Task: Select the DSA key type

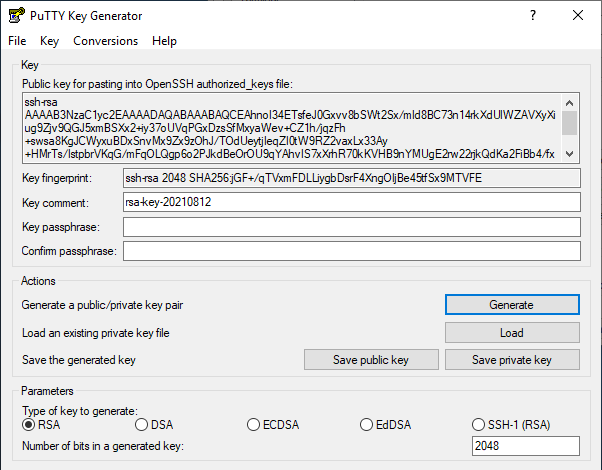Action: point(154,425)
